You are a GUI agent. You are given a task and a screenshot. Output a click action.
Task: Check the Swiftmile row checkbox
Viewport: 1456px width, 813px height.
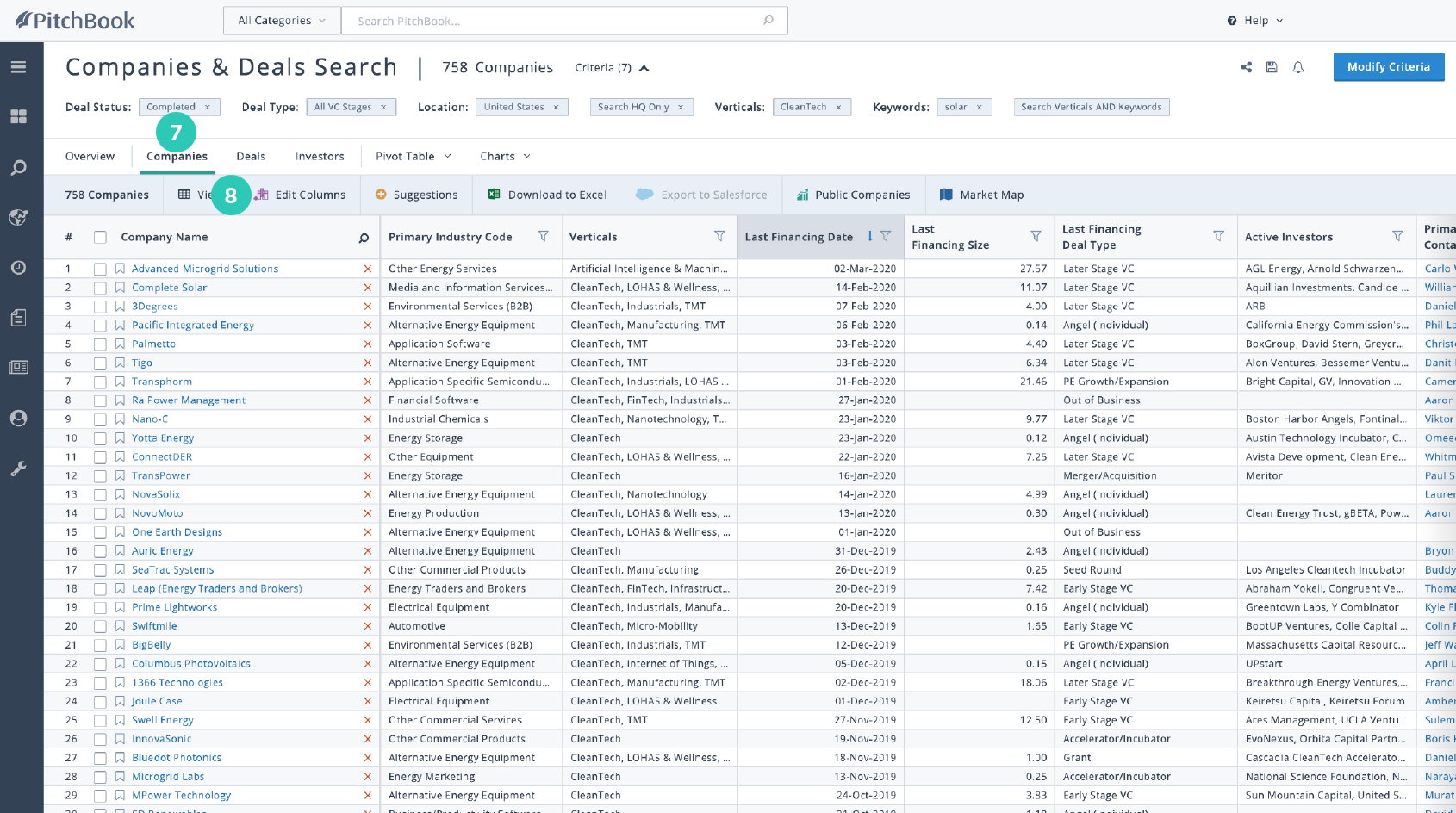tap(100, 626)
